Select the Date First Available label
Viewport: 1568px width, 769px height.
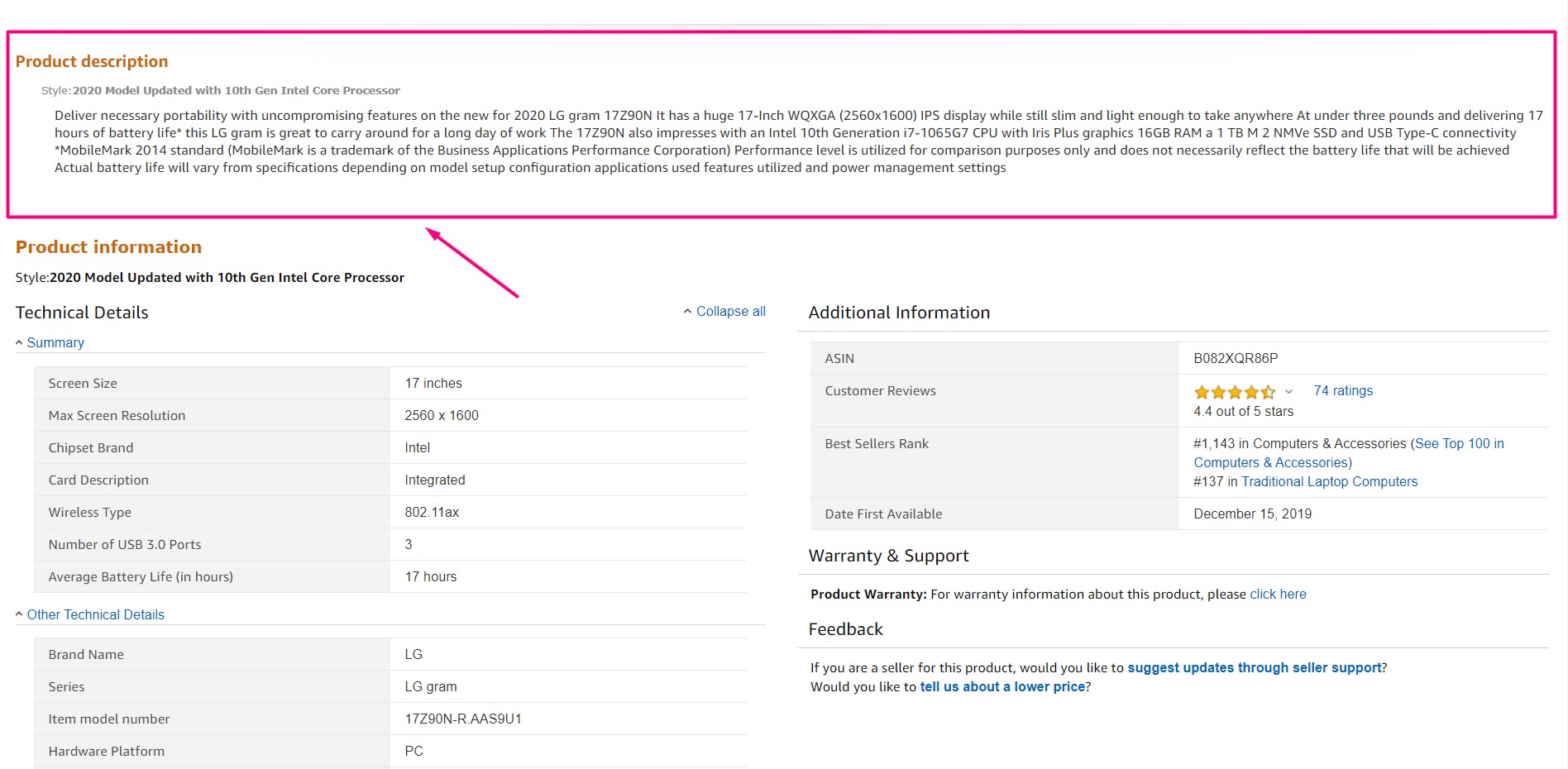coord(883,513)
